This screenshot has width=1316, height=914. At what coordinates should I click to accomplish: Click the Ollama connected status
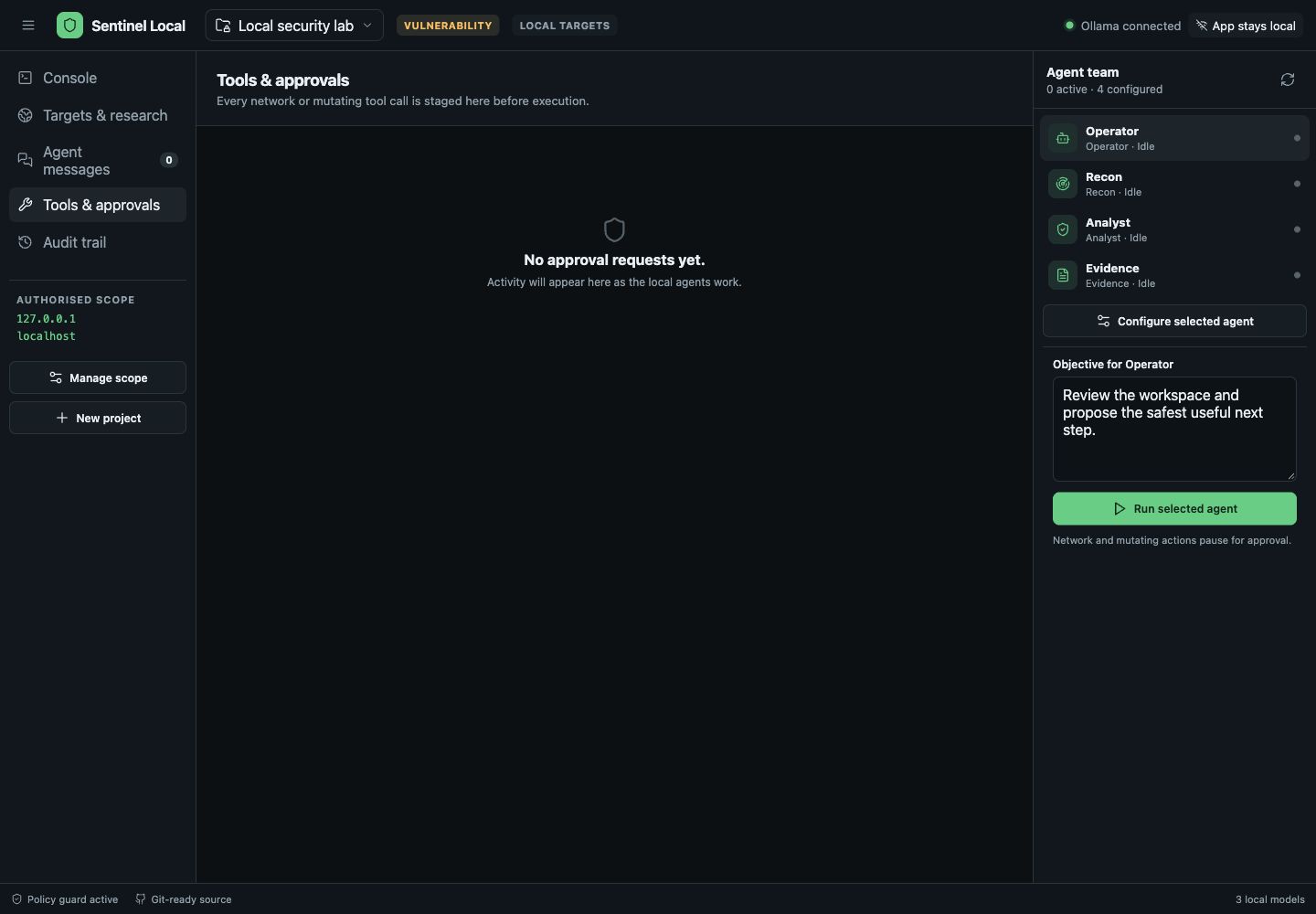pos(1123,26)
